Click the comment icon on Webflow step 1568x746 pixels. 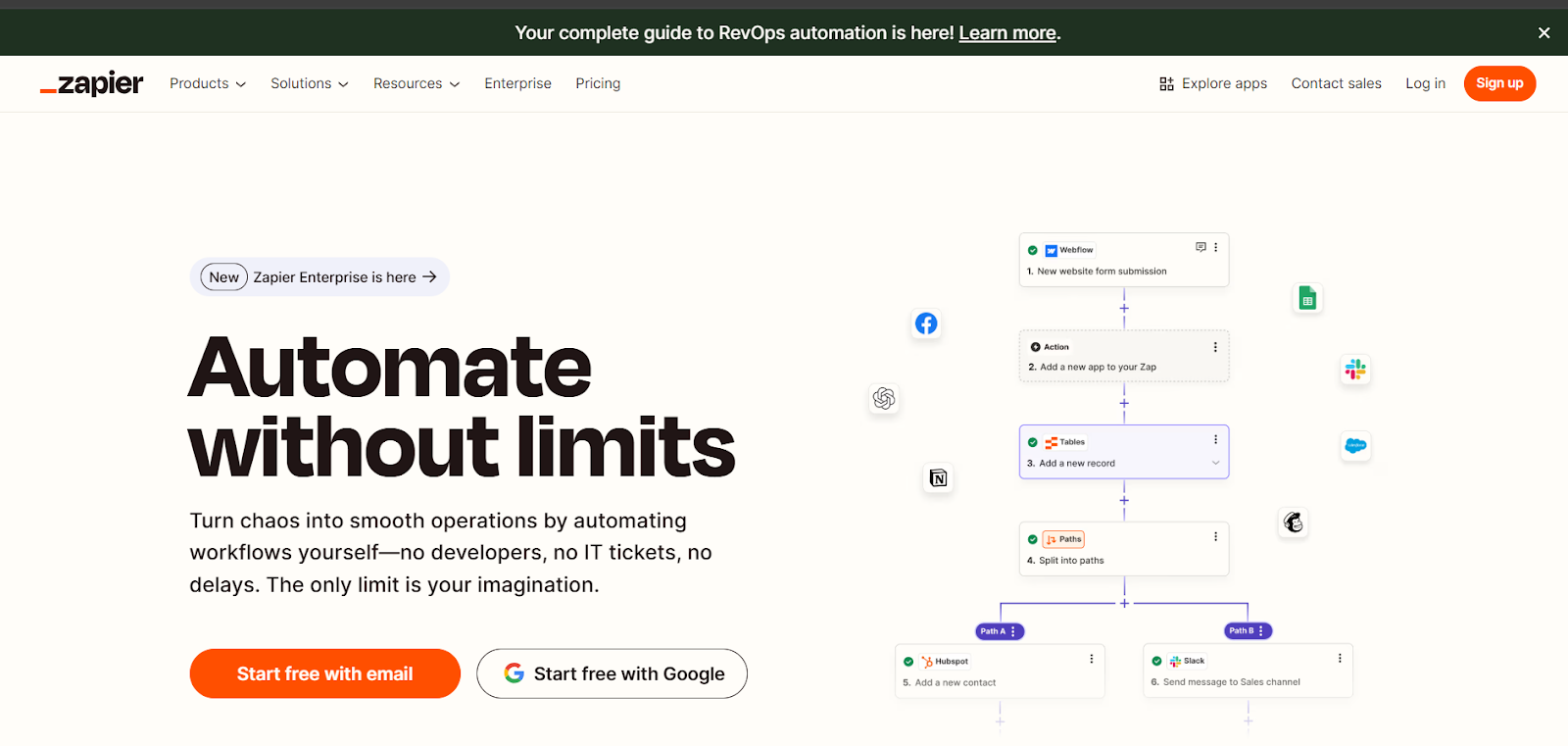pyautogui.click(x=1200, y=247)
